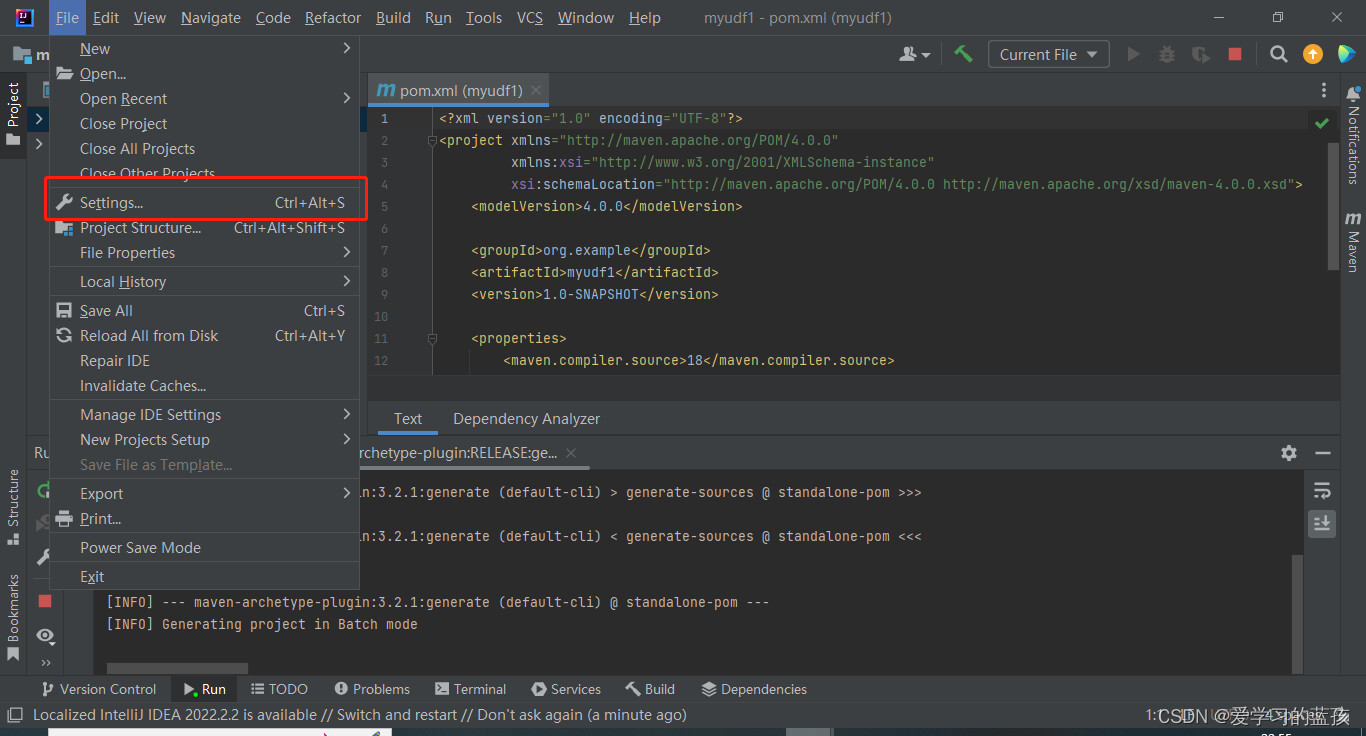Select the Text tab under the editor
Viewport: 1366px width, 736px height.
(x=408, y=419)
